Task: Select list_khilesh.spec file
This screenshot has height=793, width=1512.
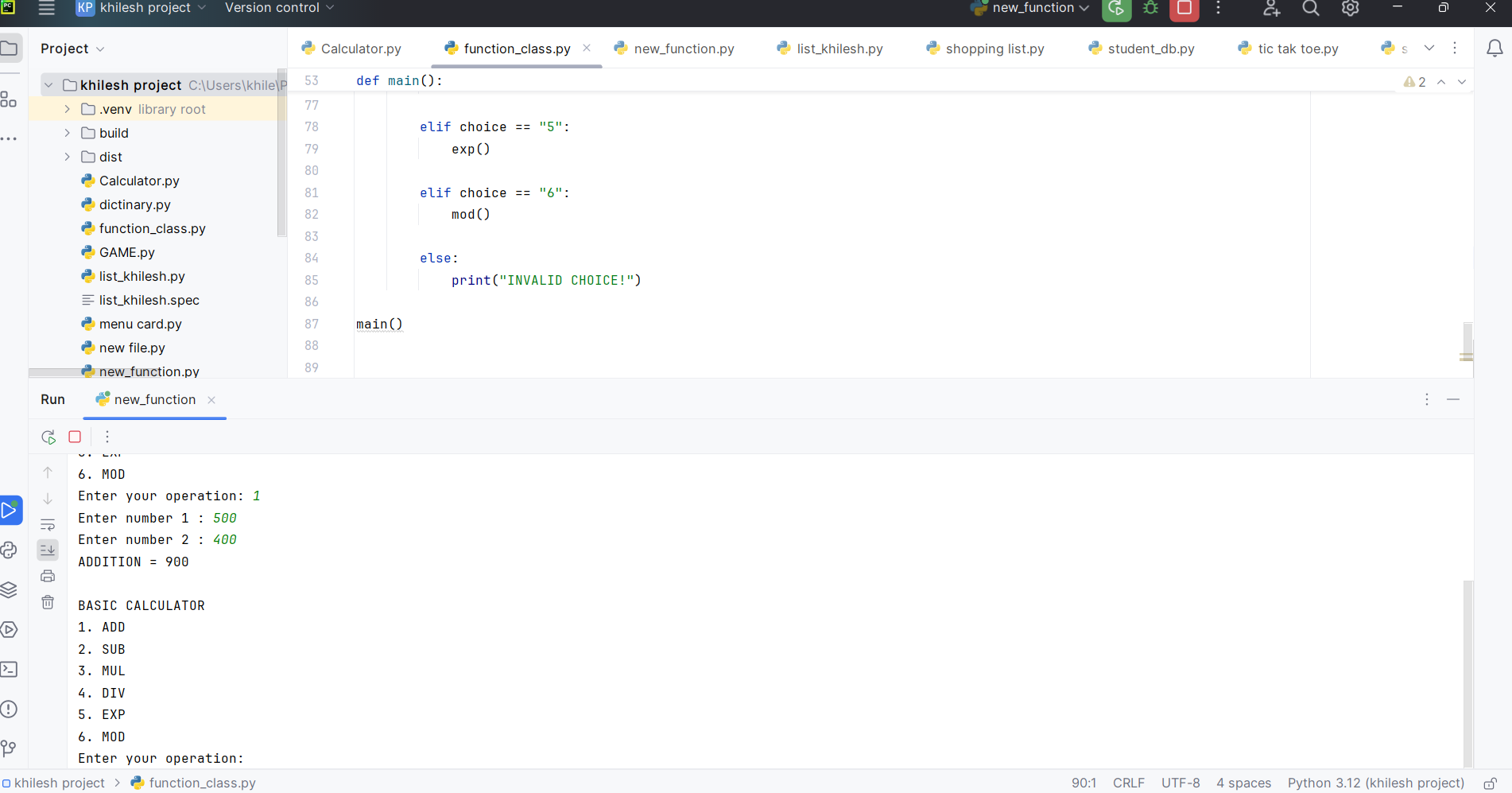Action: point(140,300)
